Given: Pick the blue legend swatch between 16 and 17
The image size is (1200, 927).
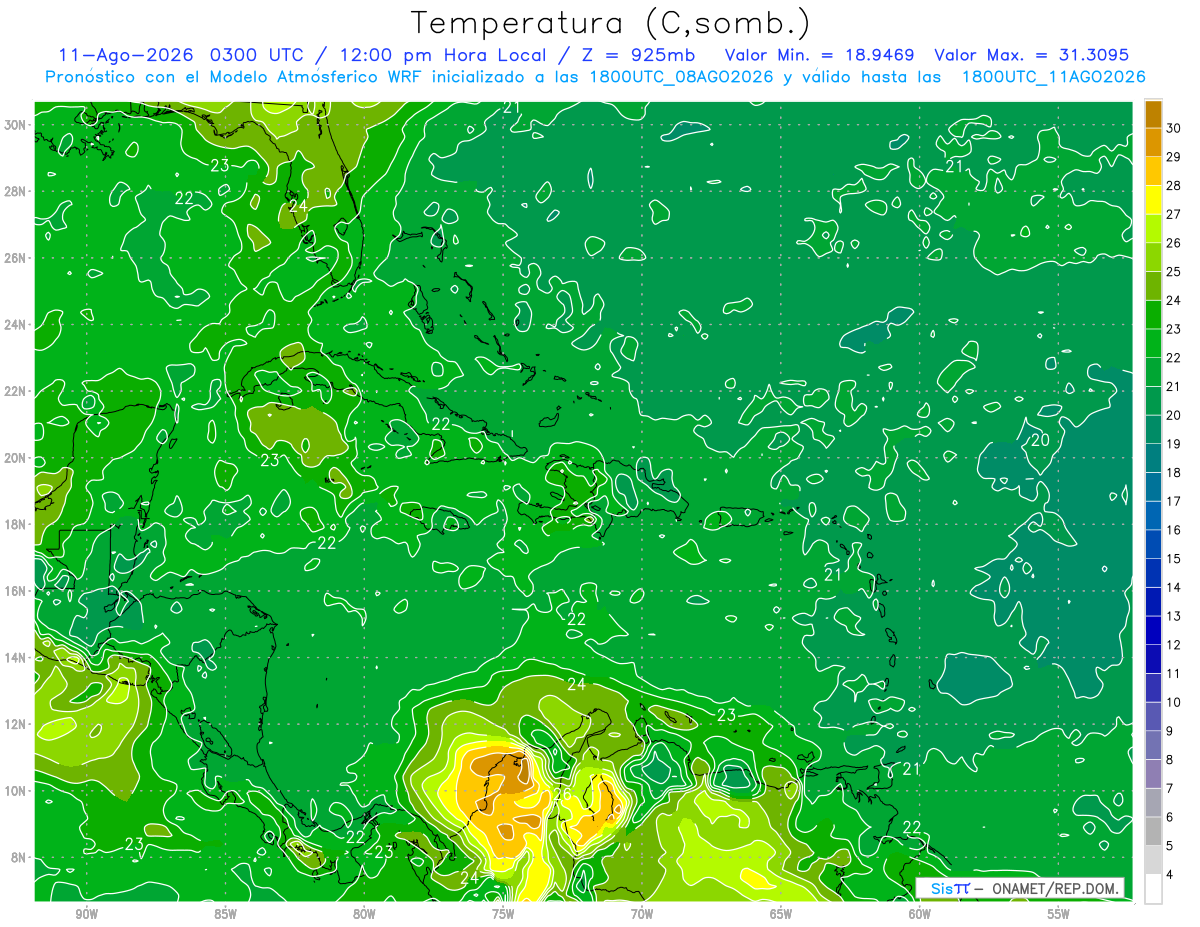Looking at the screenshot, I should (x=1153, y=516).
